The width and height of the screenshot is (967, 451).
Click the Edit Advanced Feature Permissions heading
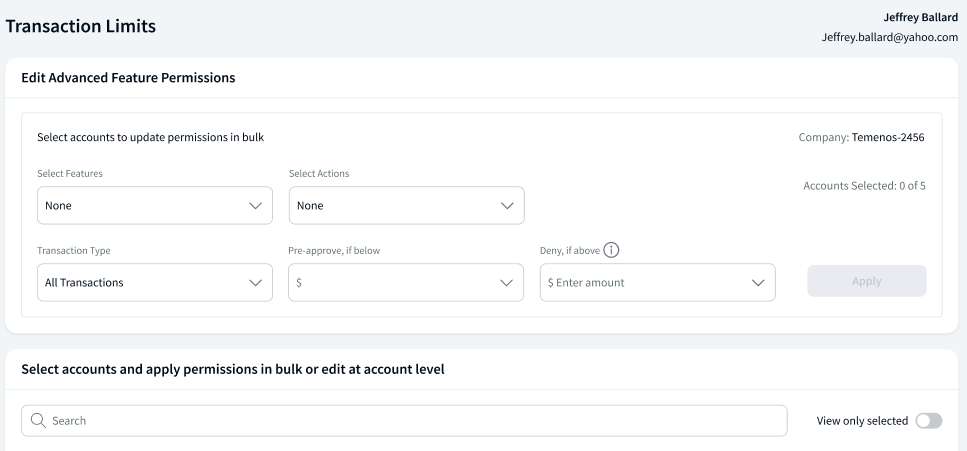point(128,78)
